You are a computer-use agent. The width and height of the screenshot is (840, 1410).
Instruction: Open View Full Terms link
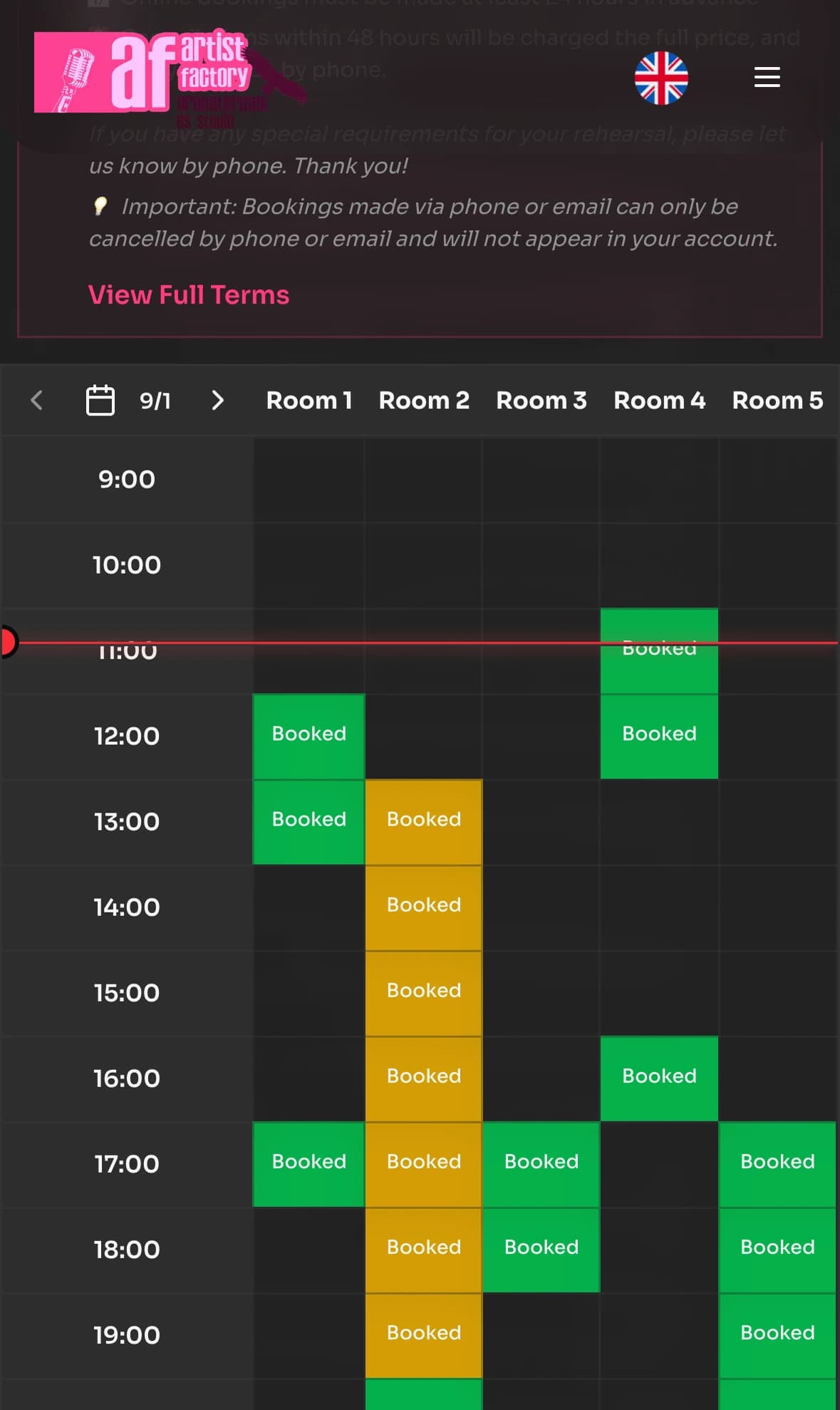coord(189,294)
